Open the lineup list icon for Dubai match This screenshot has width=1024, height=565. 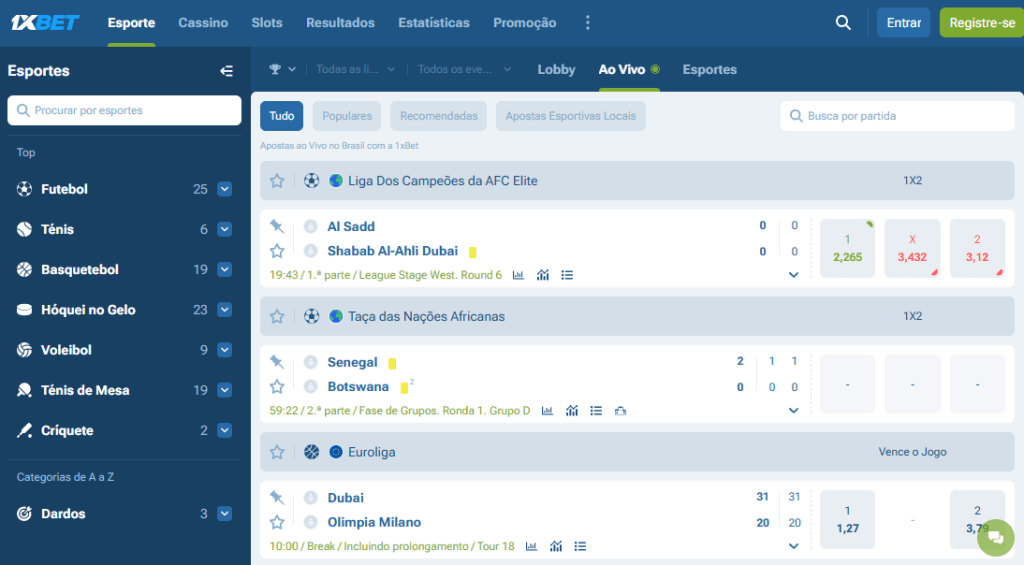580,547
